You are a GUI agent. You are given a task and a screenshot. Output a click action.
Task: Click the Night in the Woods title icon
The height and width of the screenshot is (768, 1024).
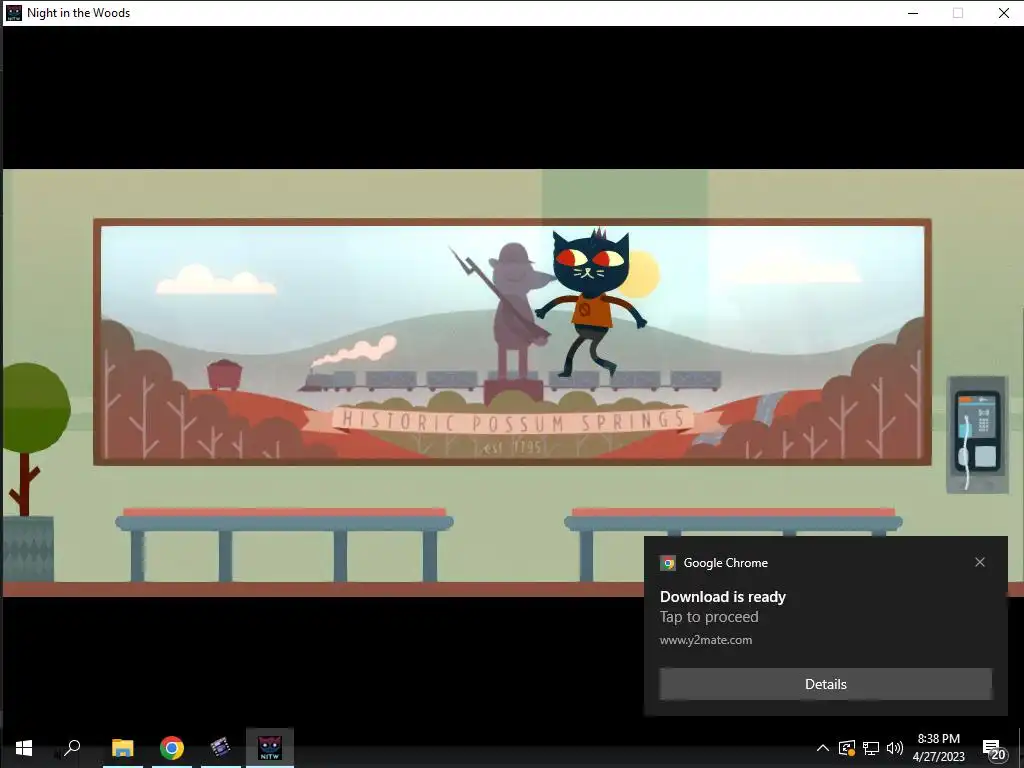coord(14,12)
